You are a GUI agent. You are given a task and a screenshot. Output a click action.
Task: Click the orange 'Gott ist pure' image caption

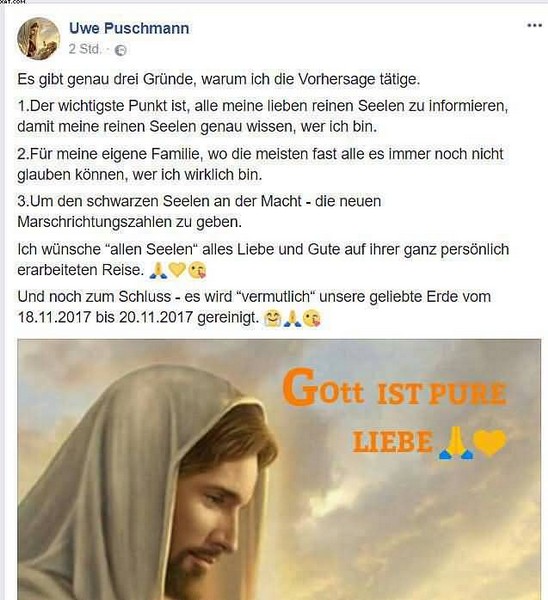(394, 388)
